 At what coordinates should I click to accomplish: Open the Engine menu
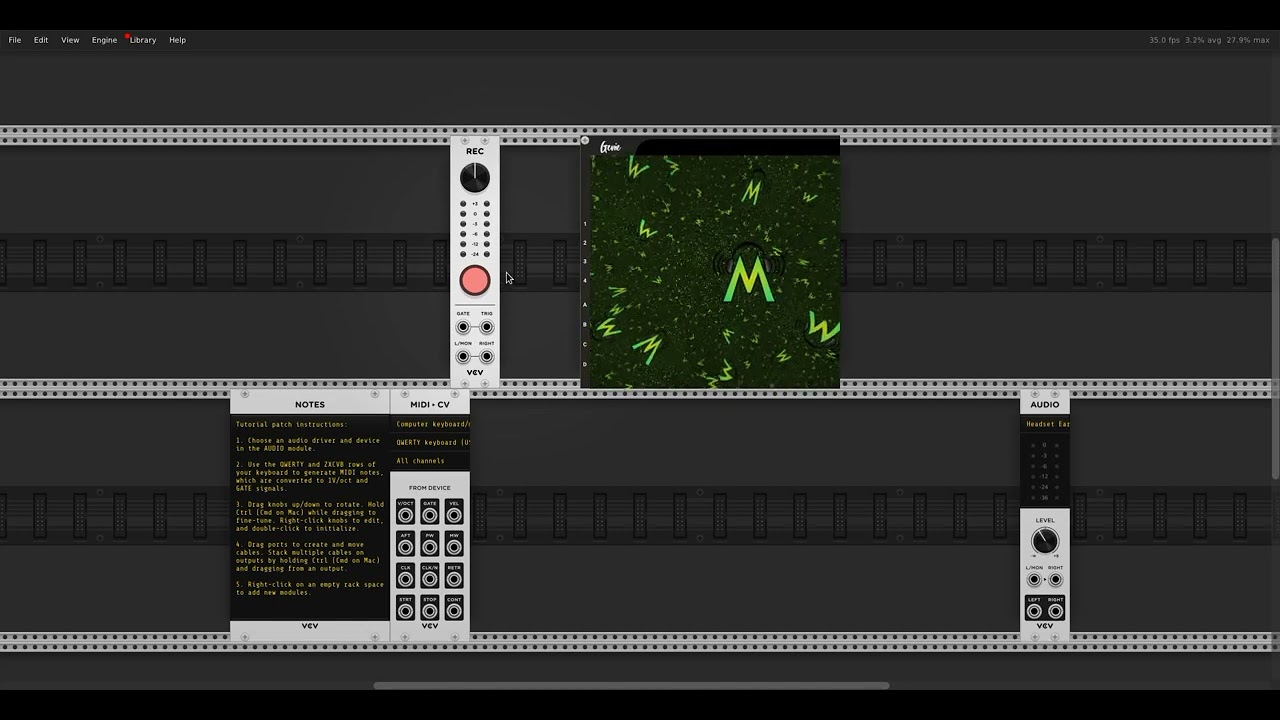point(104,40)
